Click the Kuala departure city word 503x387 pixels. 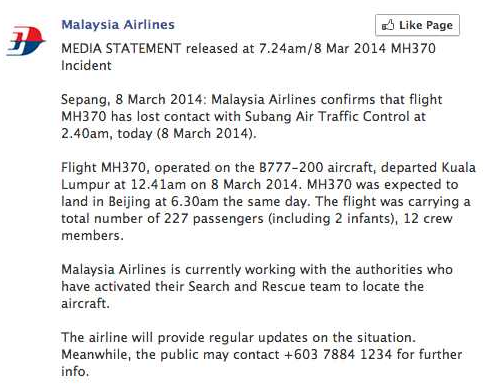[459, 167]
